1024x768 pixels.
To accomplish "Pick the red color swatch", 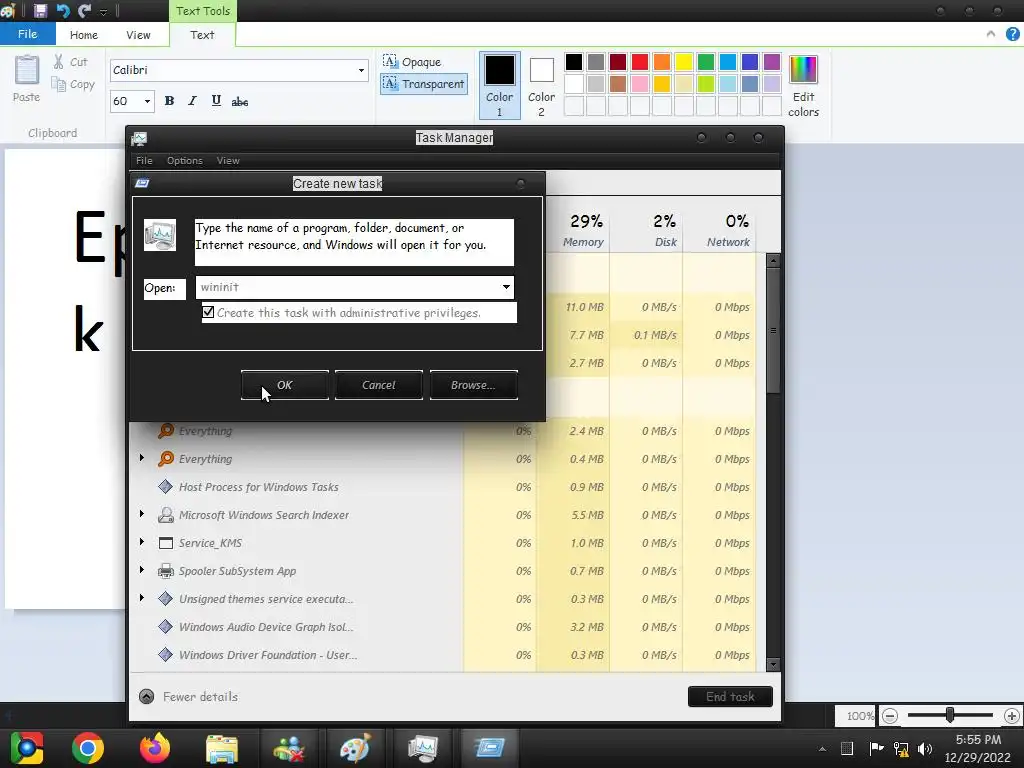I will [x=640, y=62].
